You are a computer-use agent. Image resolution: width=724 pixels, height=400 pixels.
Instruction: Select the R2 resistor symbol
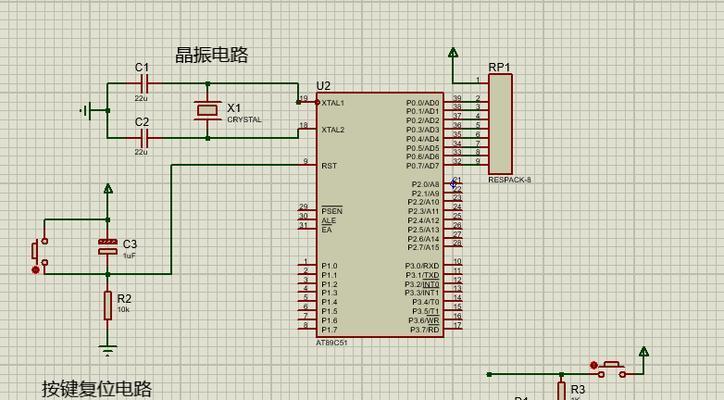pos(108,306)
